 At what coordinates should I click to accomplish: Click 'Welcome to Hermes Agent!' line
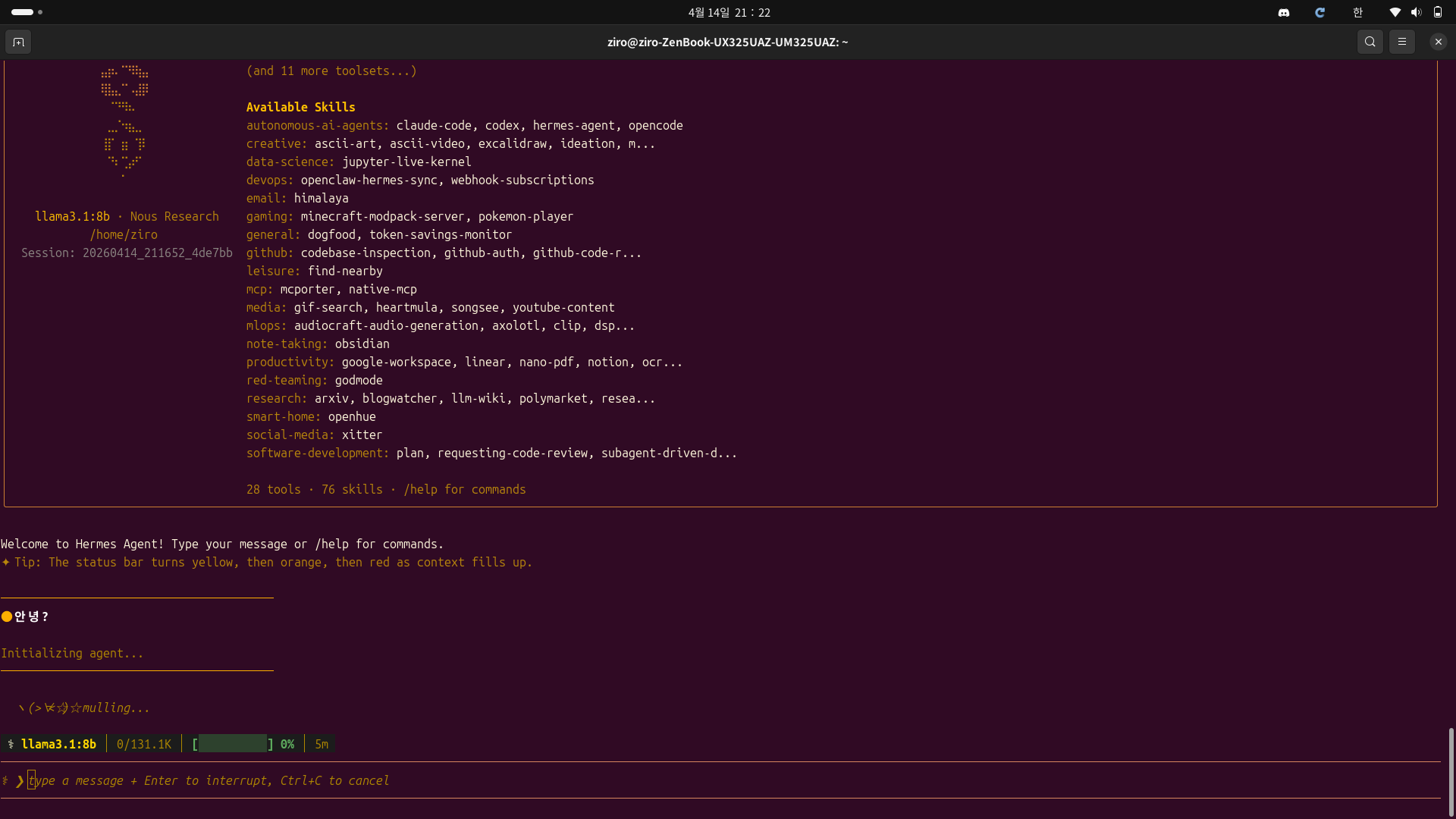click(x=222, y=544)
